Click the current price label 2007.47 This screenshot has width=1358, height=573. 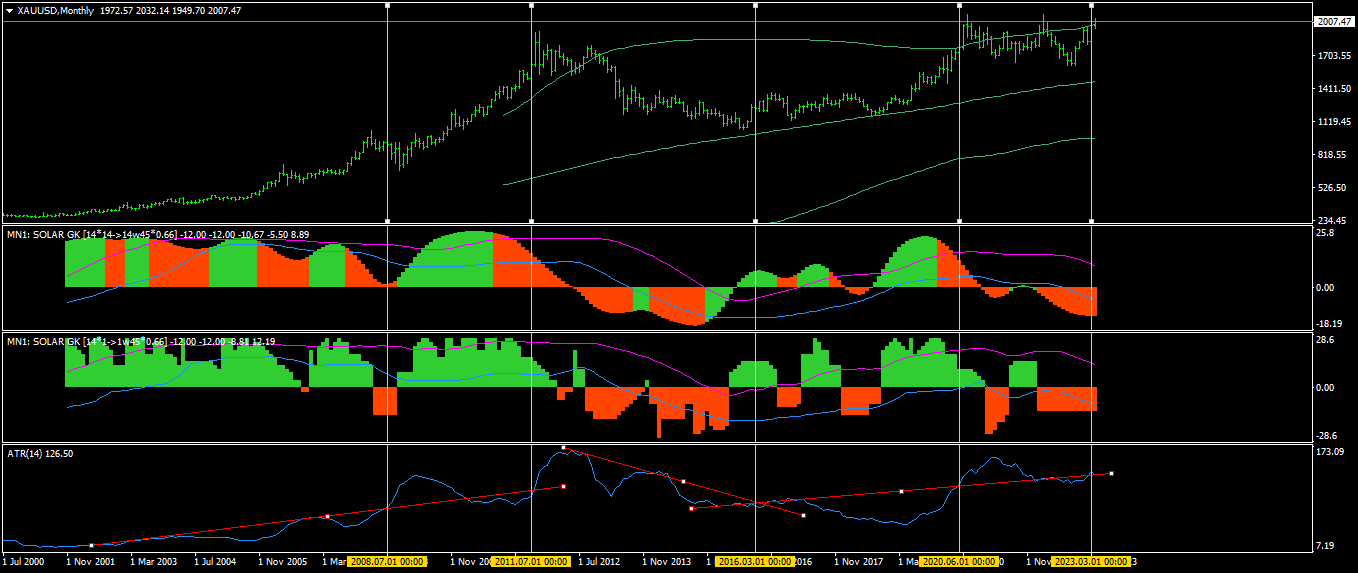click(1333, 22)
